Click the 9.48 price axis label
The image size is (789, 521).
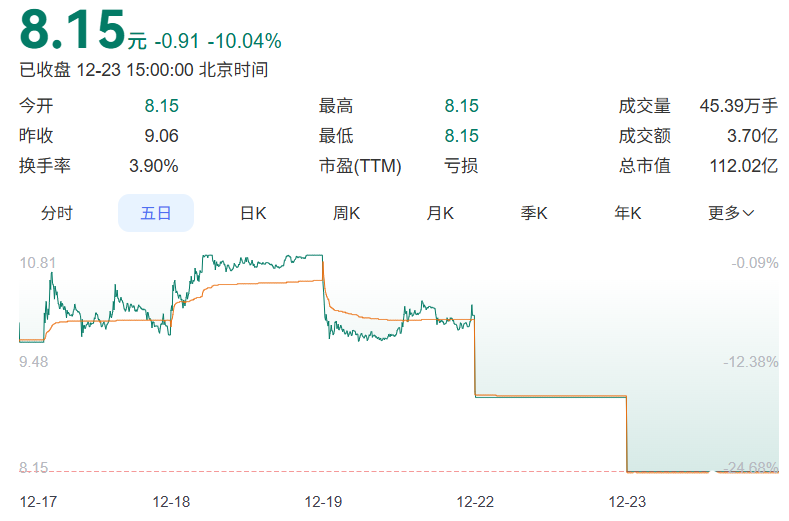tap(33, 361)
